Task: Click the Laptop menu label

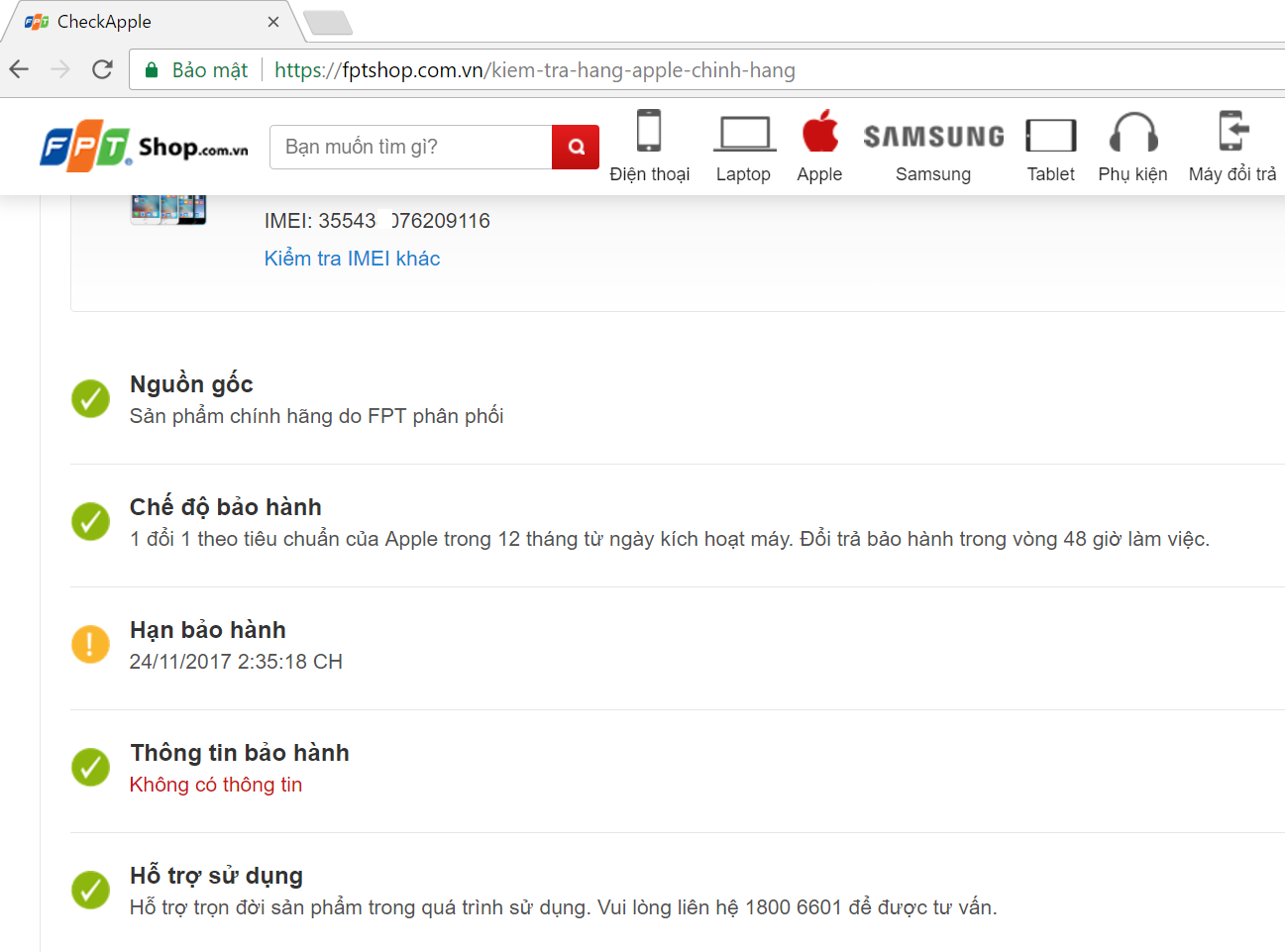Action: [x=743, y=174]
